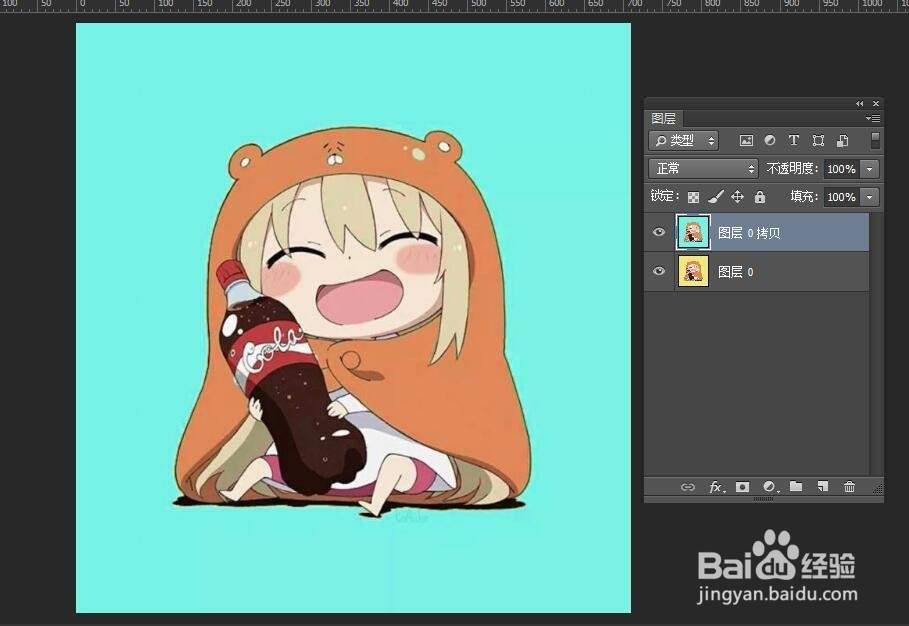Filter layers by shape layer icon
Image resolution: width=909 pixels, height=626 pixels.
click(818, 140)
